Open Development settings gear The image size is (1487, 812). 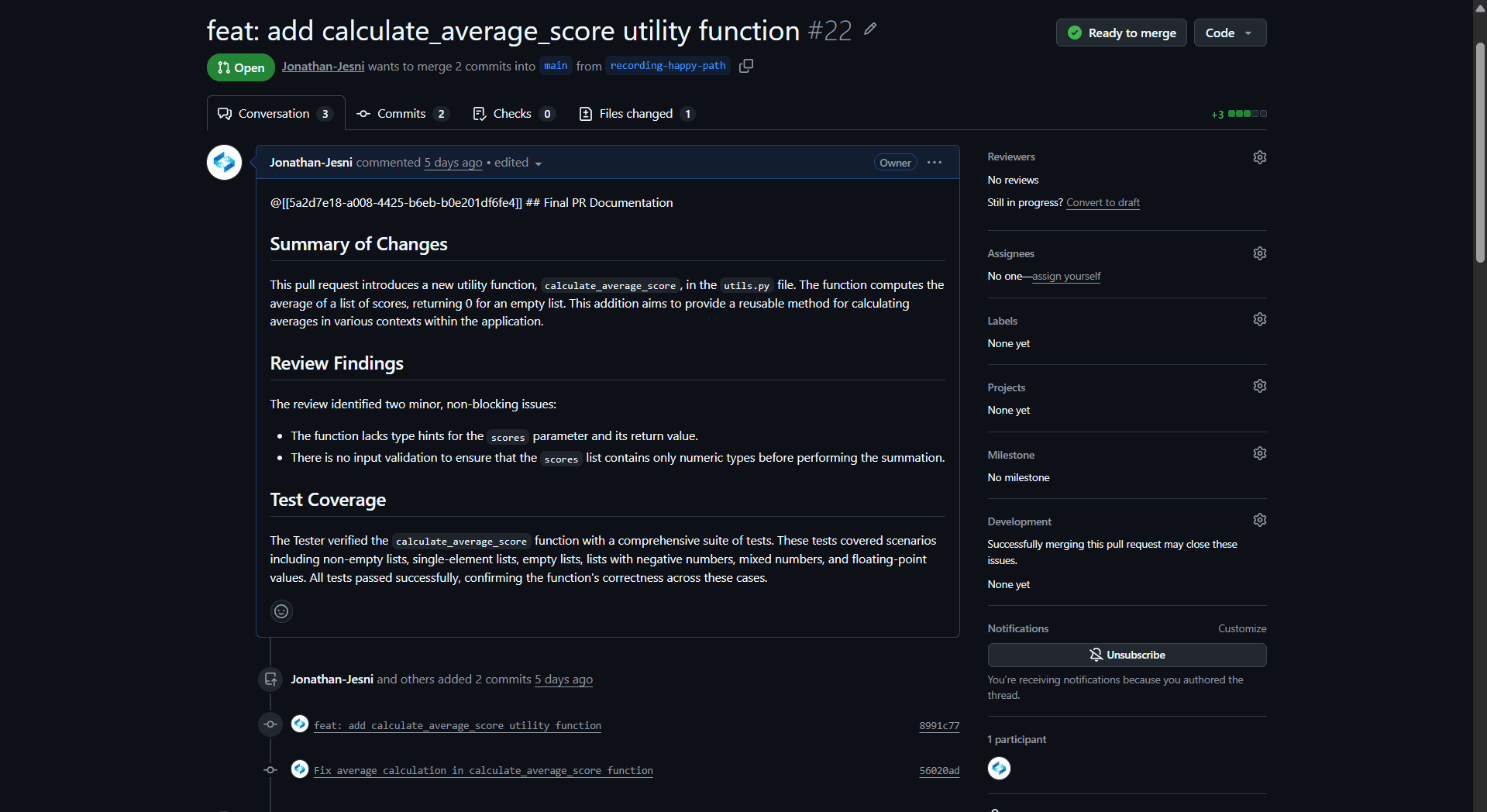pyautogui.click(x=1259, y=520)
